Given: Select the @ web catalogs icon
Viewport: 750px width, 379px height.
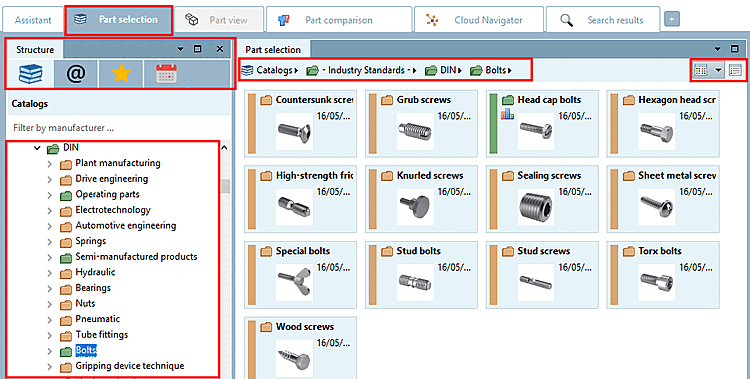Looking at the screenshot, I should pyautogui.click(x=76, y=74).
